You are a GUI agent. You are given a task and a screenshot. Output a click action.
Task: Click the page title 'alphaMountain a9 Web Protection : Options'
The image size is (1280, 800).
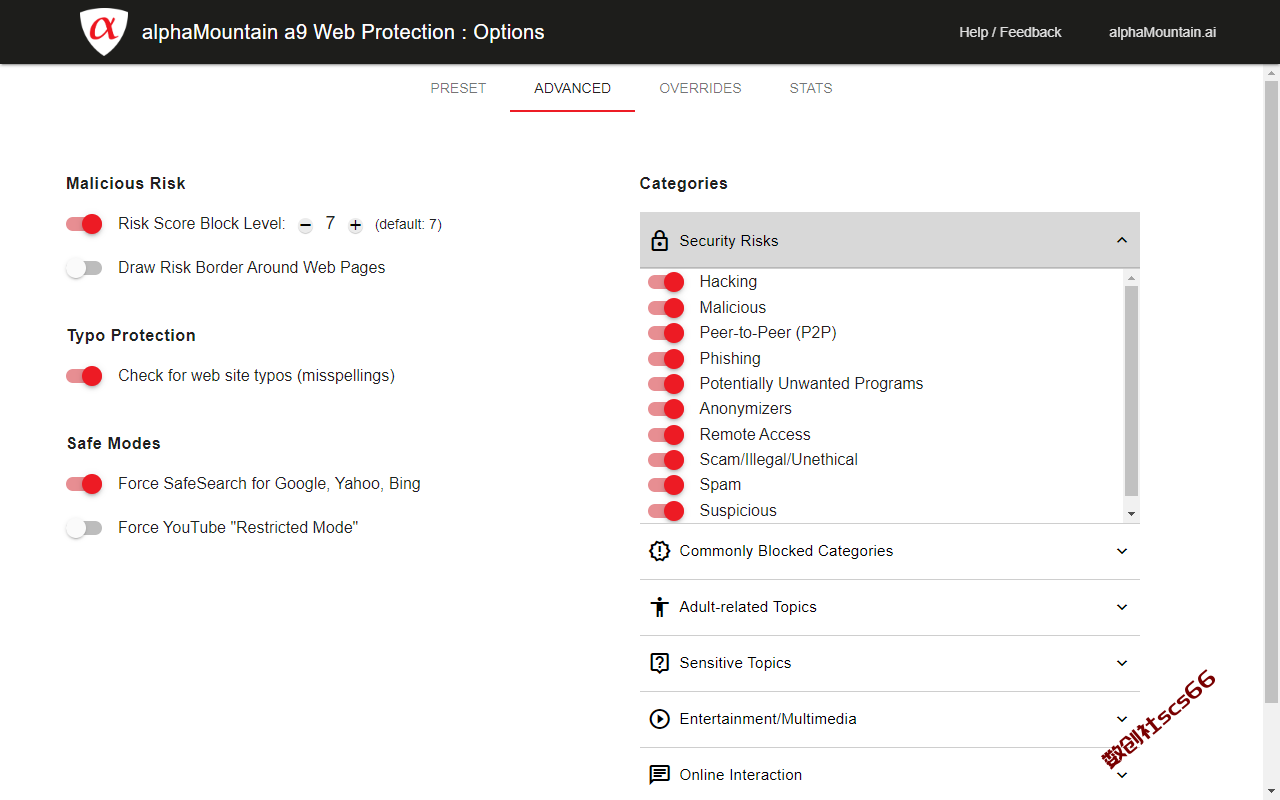click(343, 32)
